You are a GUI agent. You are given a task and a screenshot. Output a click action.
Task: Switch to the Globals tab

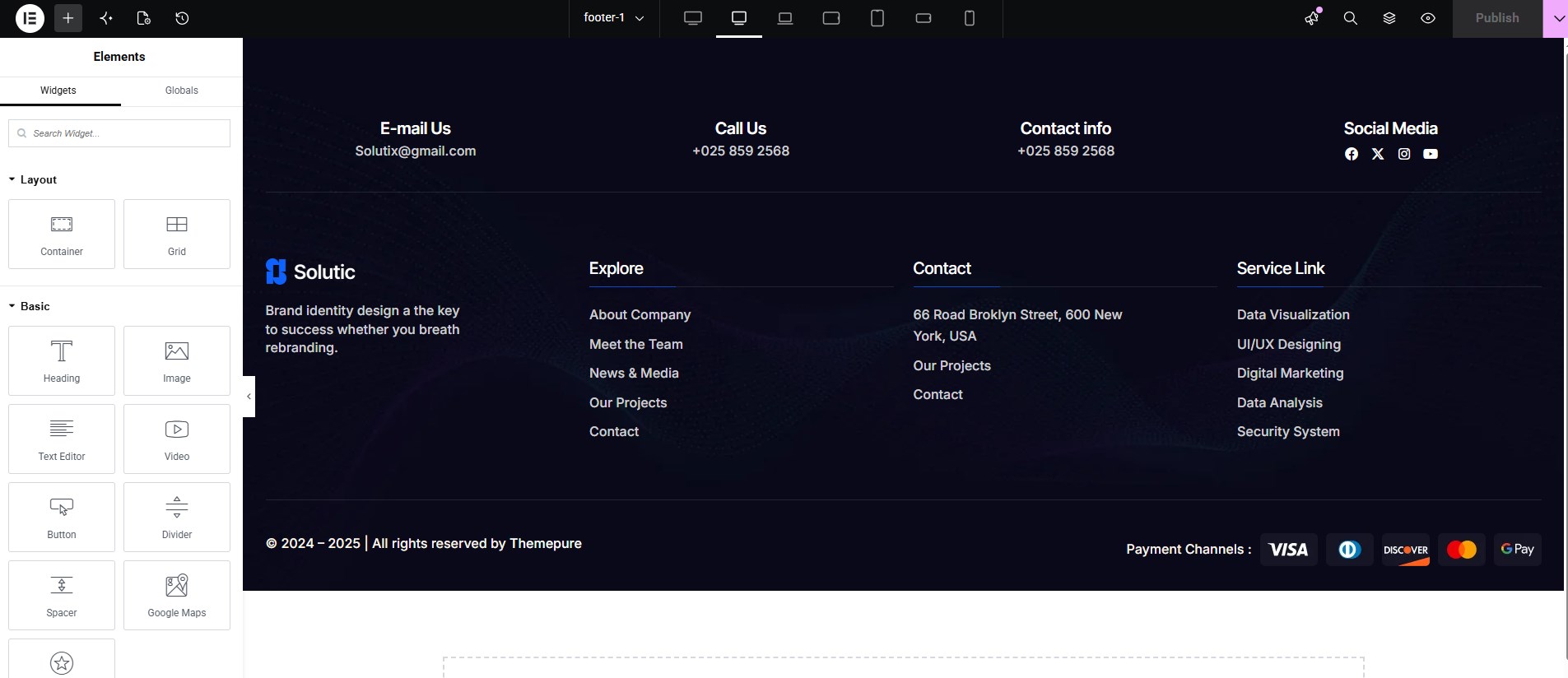(182, 91)
